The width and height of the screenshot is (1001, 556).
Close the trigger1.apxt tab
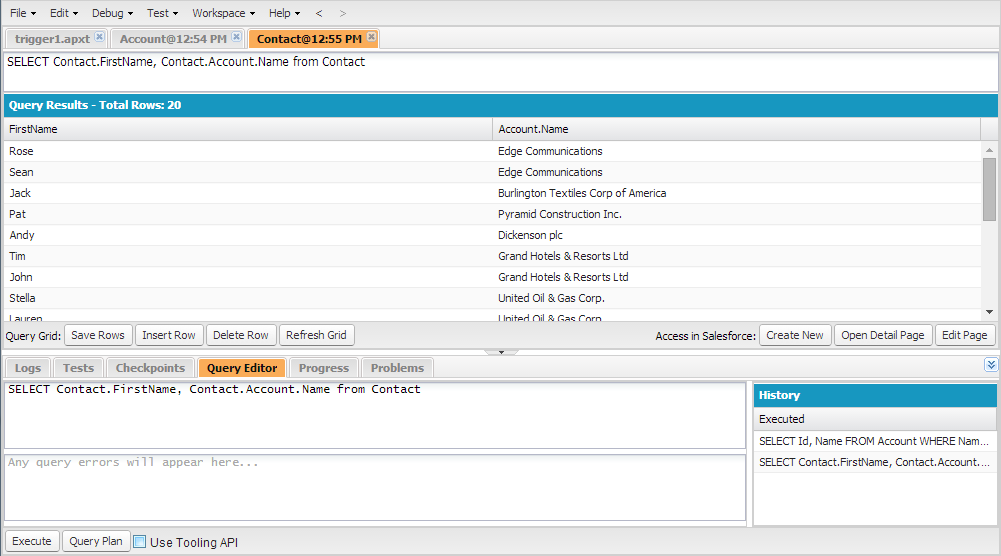click(x=99, y=37)
